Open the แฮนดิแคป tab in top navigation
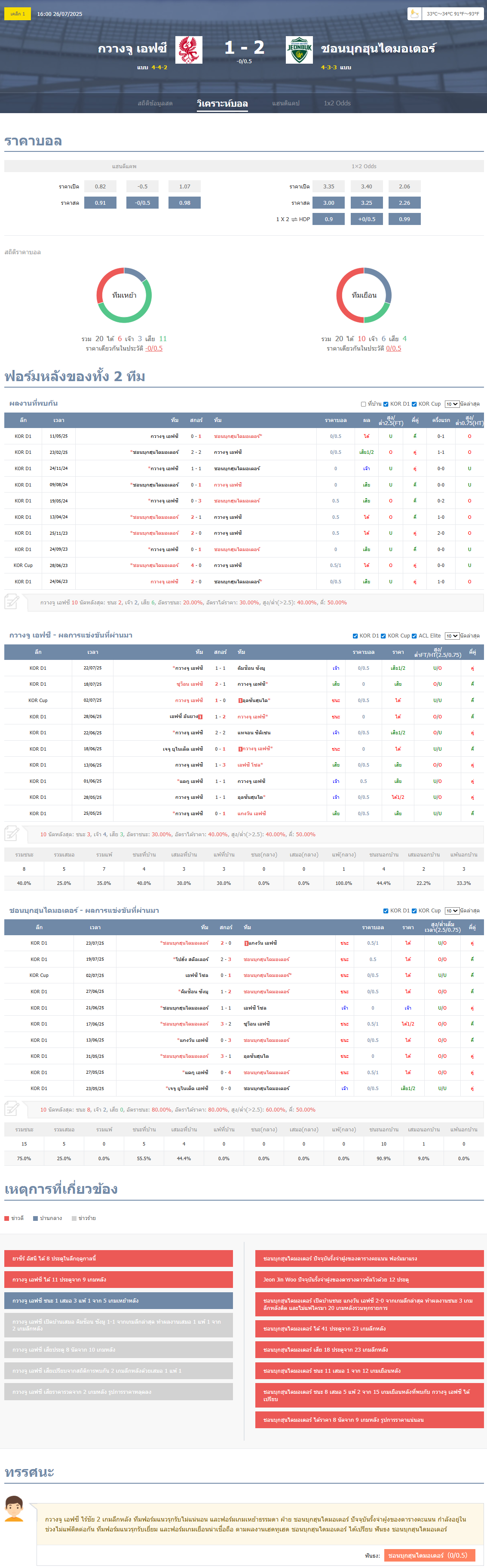Viewport: 487px width, 1568px height. [x=286, y=104]
